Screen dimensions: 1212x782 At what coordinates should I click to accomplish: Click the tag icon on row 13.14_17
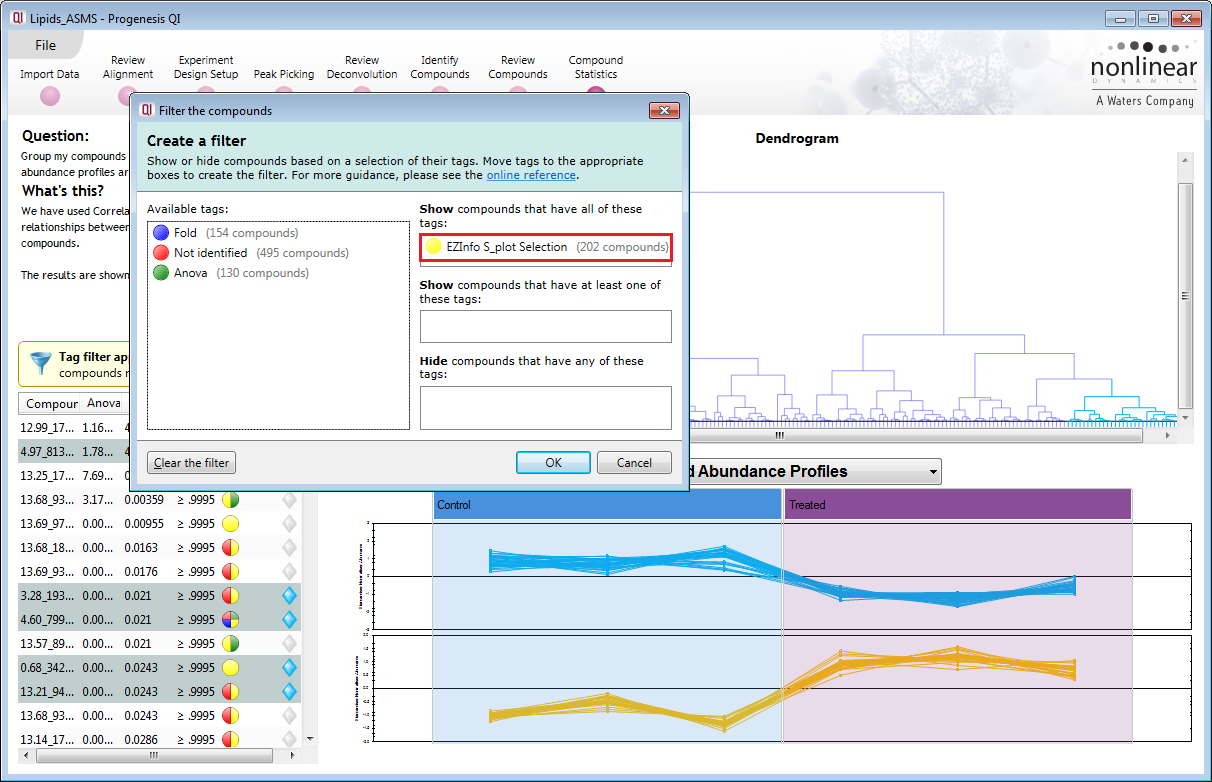pos(230,739)
